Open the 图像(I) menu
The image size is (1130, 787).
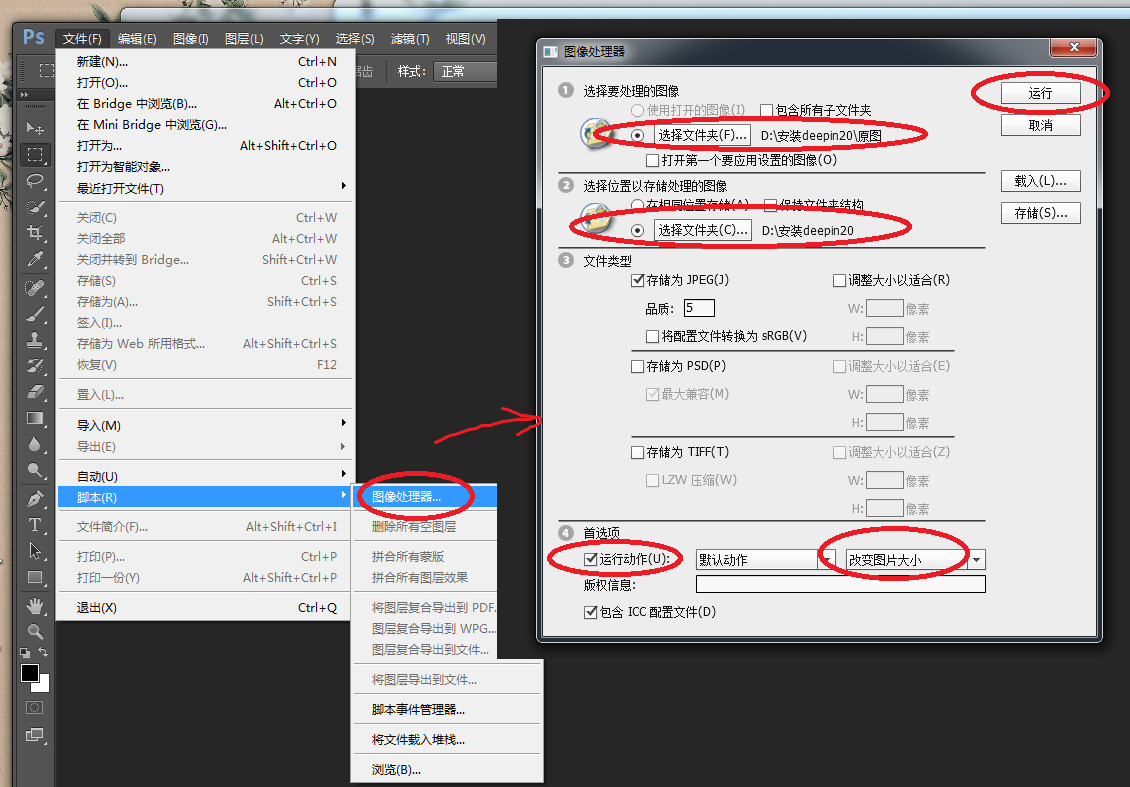click(x=190, y=38)
